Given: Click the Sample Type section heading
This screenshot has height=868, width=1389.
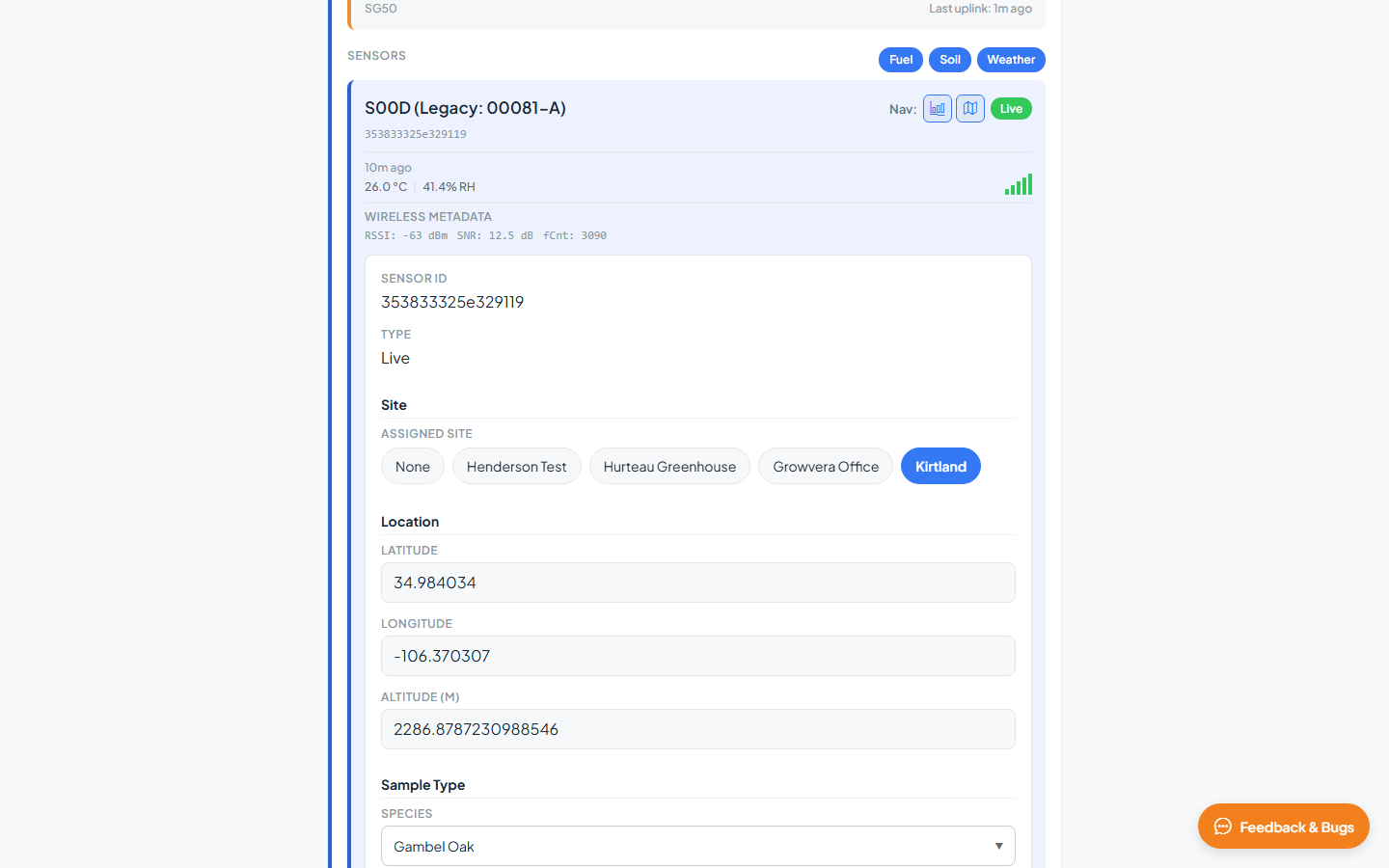Looking at the screenshot, I should 422,785.
